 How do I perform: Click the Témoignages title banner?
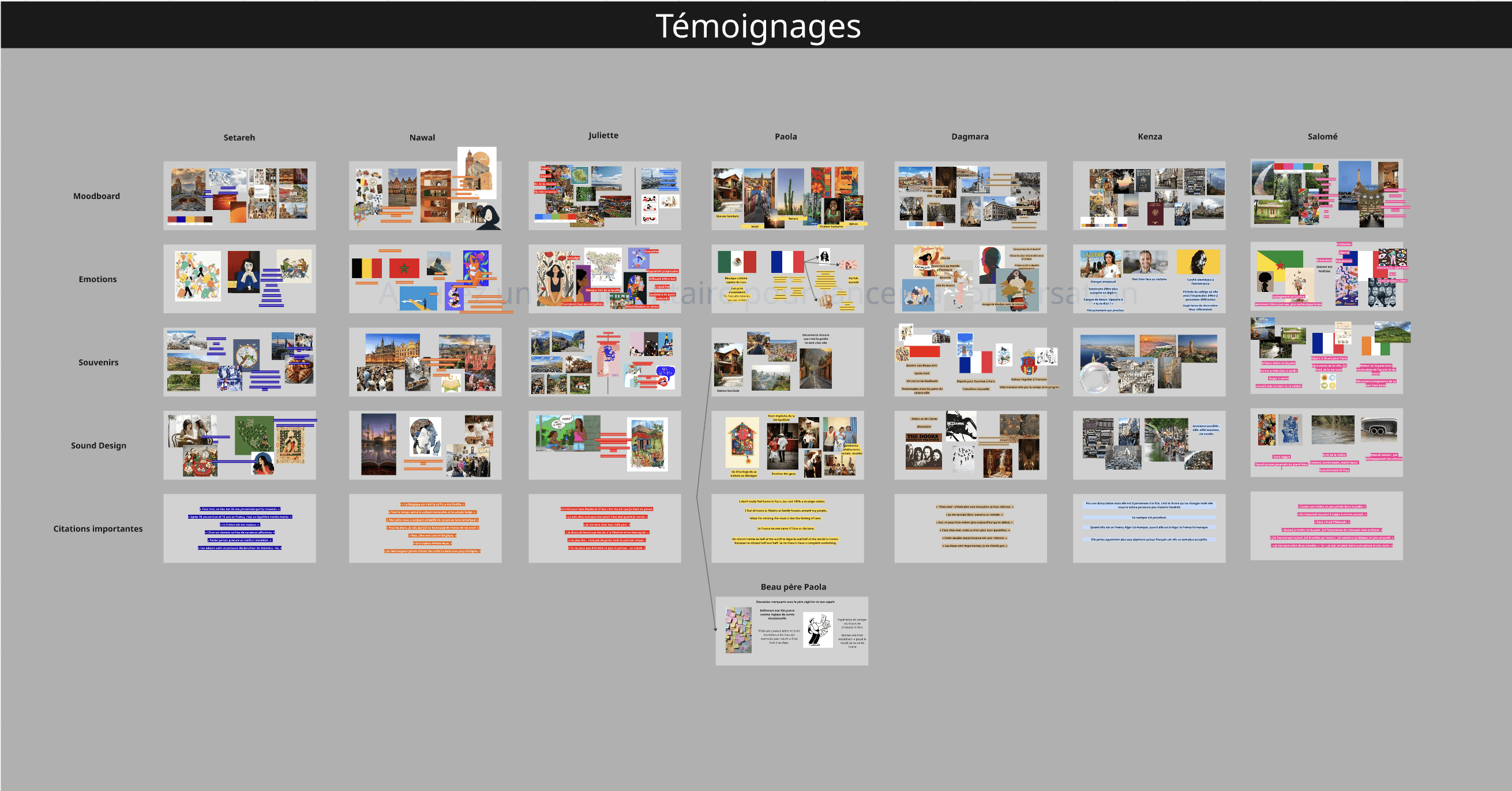tap(757, 26)
